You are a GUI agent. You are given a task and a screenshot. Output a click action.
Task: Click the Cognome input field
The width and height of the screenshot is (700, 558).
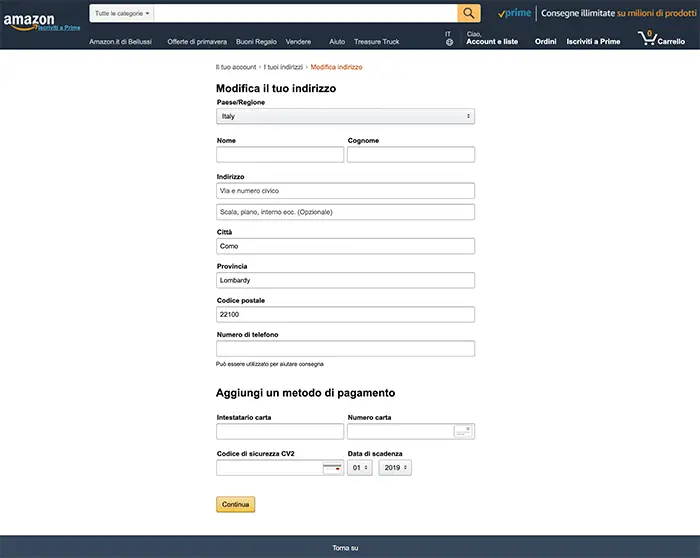[x=411, y=154]
